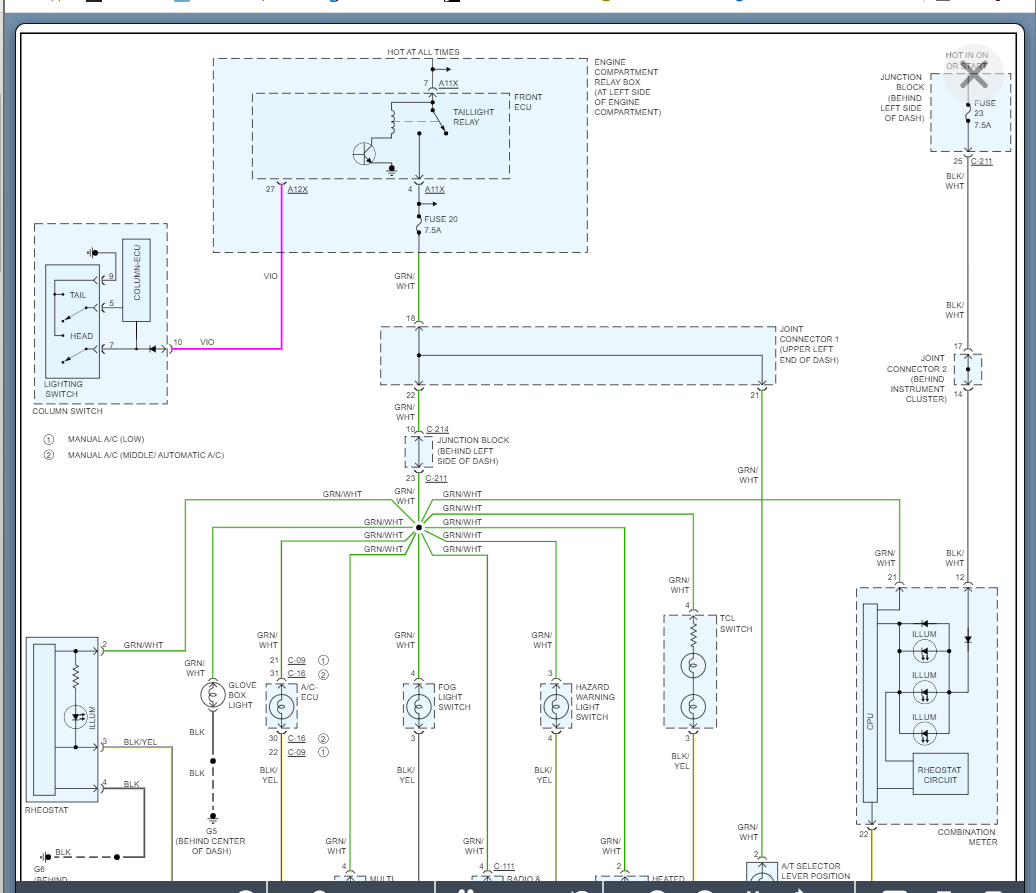
Task: Select the COLUMN-ECU block
Action: click(136, 280)
